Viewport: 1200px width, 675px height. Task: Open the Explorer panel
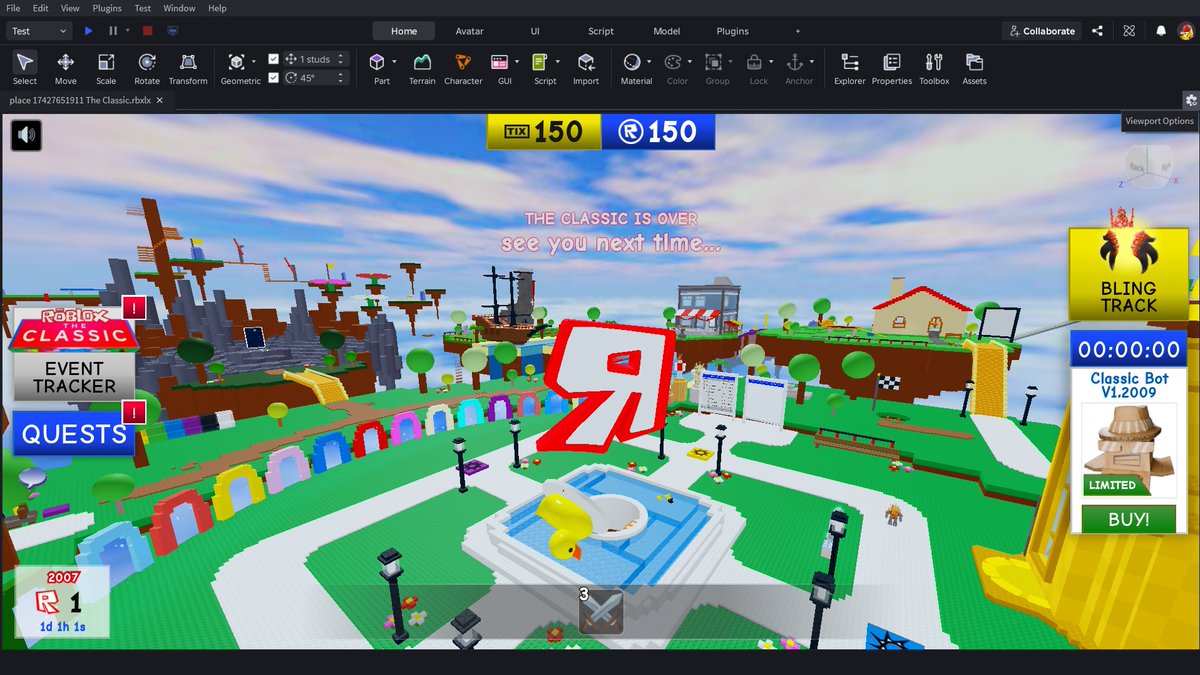[x=850, y=68]
